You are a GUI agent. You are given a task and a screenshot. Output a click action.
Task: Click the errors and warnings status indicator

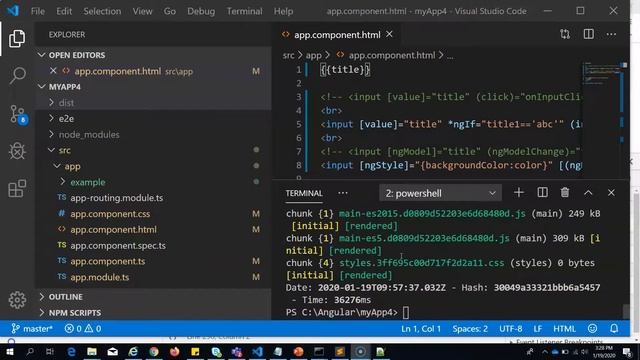pyautogui.click(x=83, y=329)
